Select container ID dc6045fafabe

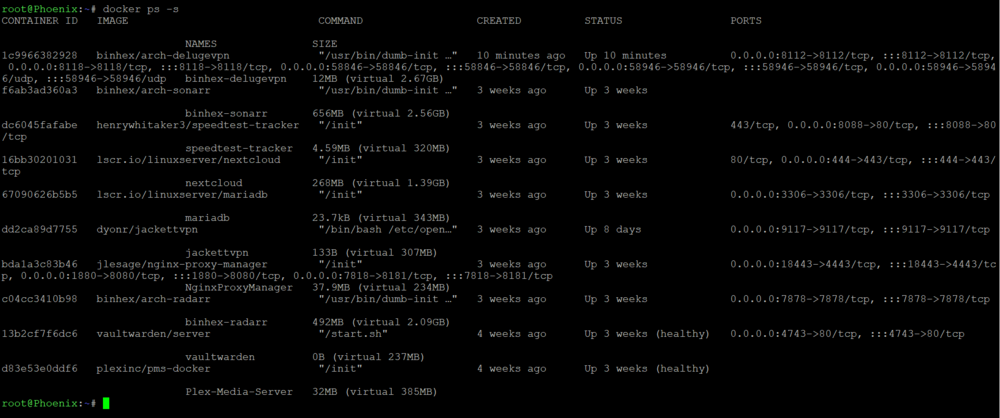(x=40, y=125)
